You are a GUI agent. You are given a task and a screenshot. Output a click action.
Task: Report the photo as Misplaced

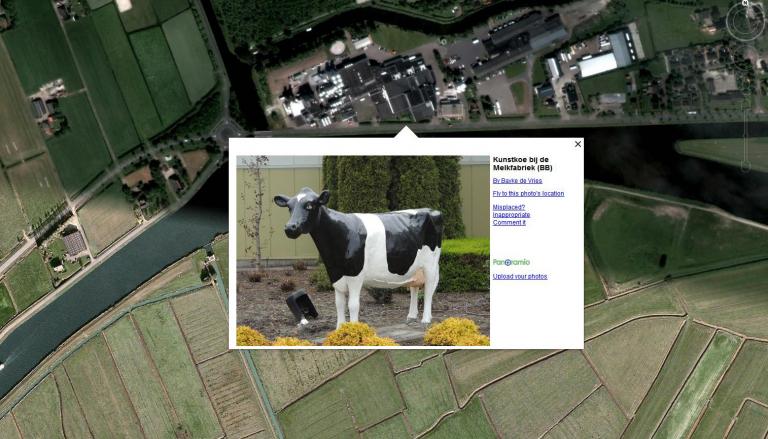coord(509,207)
